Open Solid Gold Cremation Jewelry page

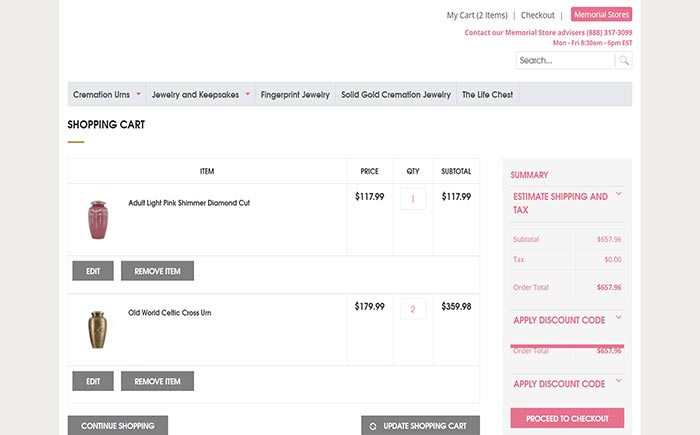pyautogui.click(x=396, y=94)
